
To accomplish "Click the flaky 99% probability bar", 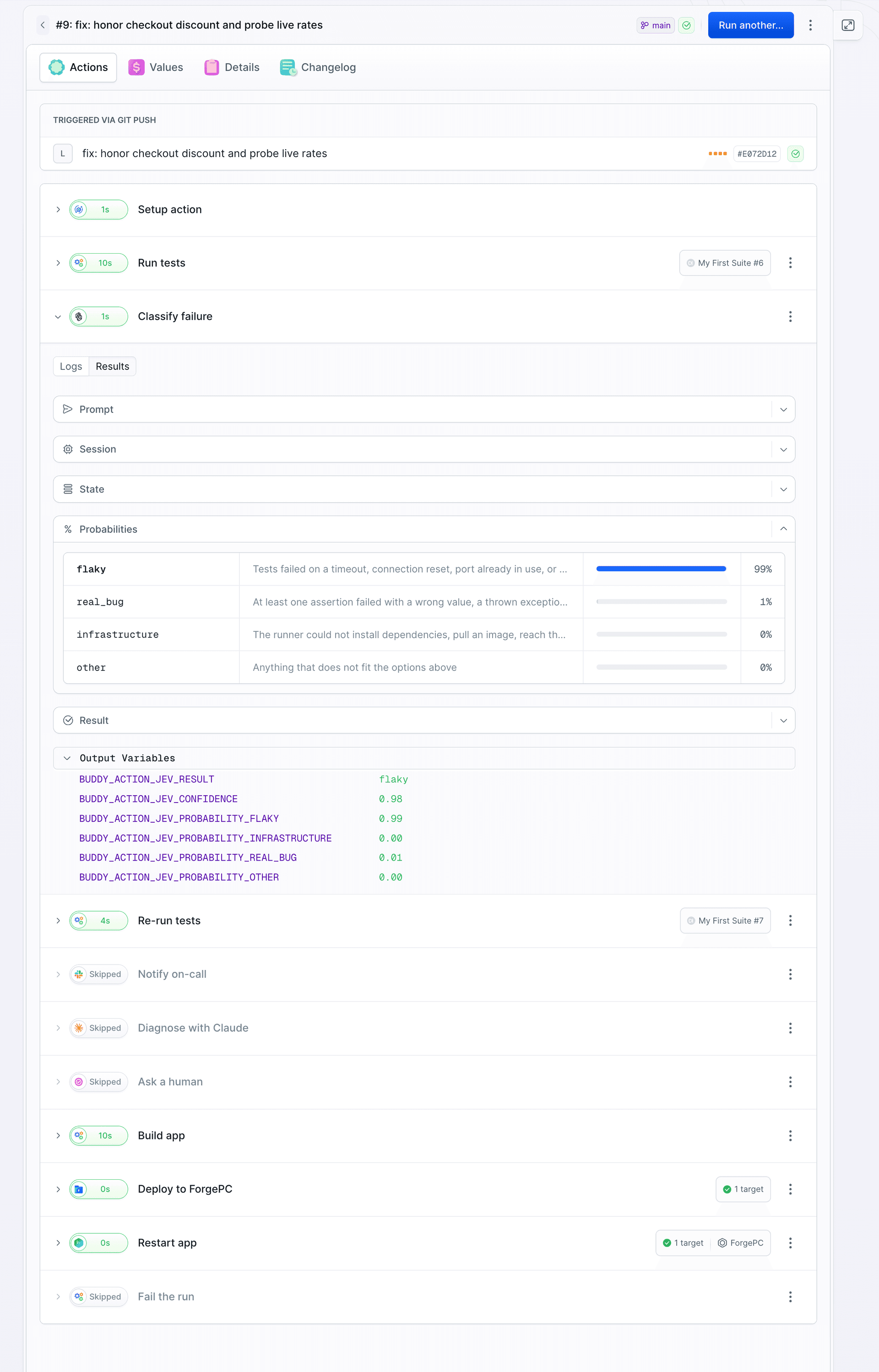I will click(661, 569).
